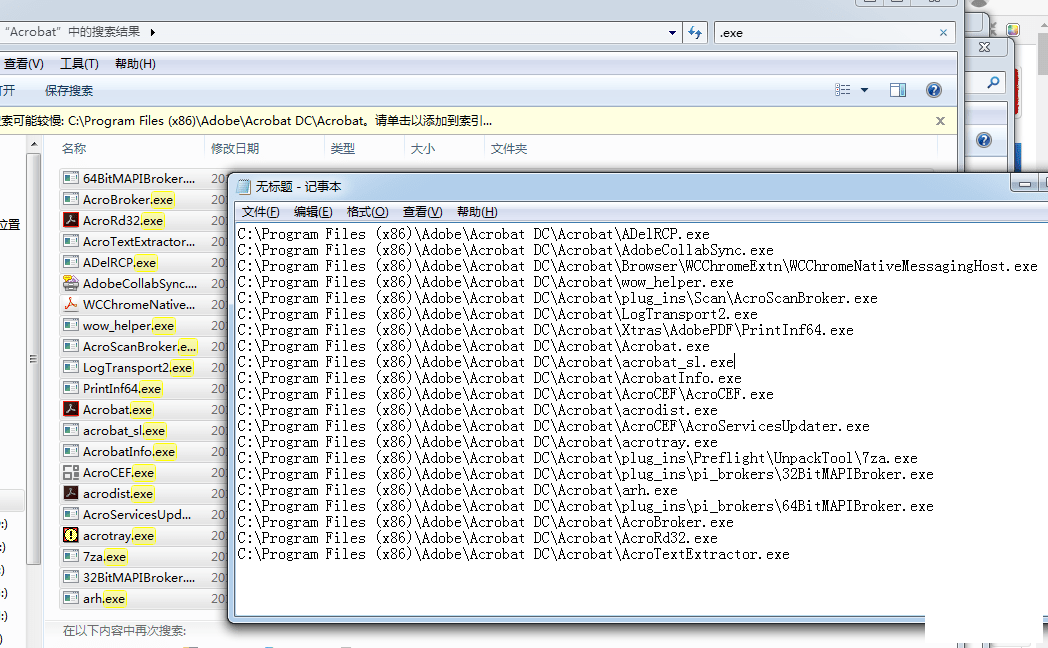
Task: Select the 32BitMAPIBroker file icon
Action: pyautogui.click(x=71, y=577)
